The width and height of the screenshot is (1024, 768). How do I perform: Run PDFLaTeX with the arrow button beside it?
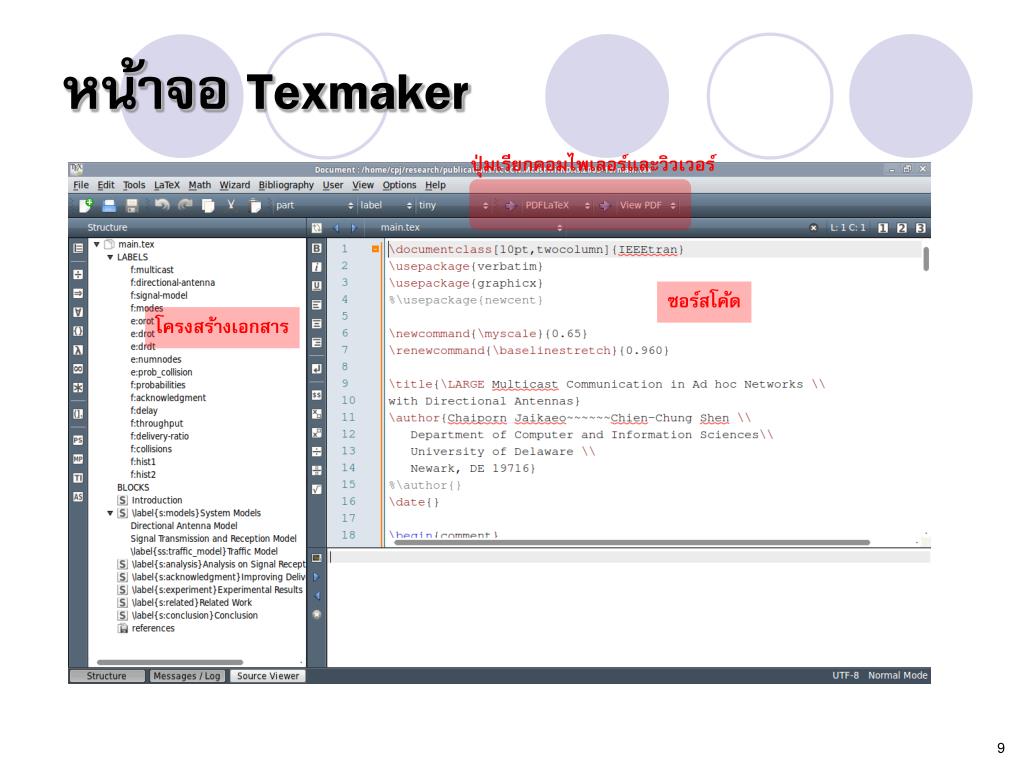click(x=510, y=206)
